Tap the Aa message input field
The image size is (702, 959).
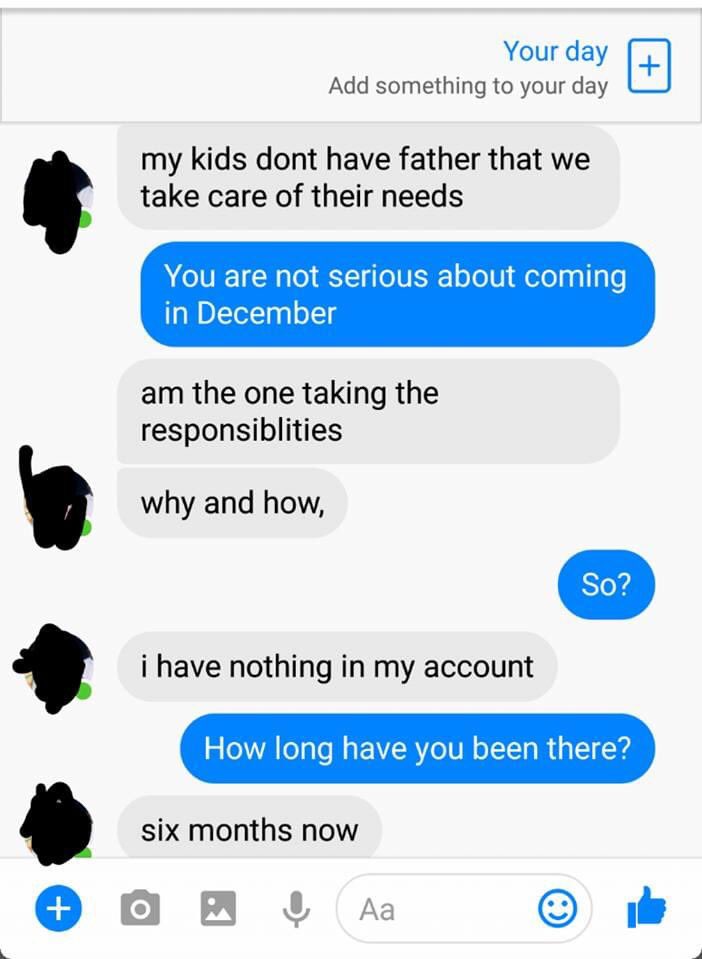tap(464, 908)
